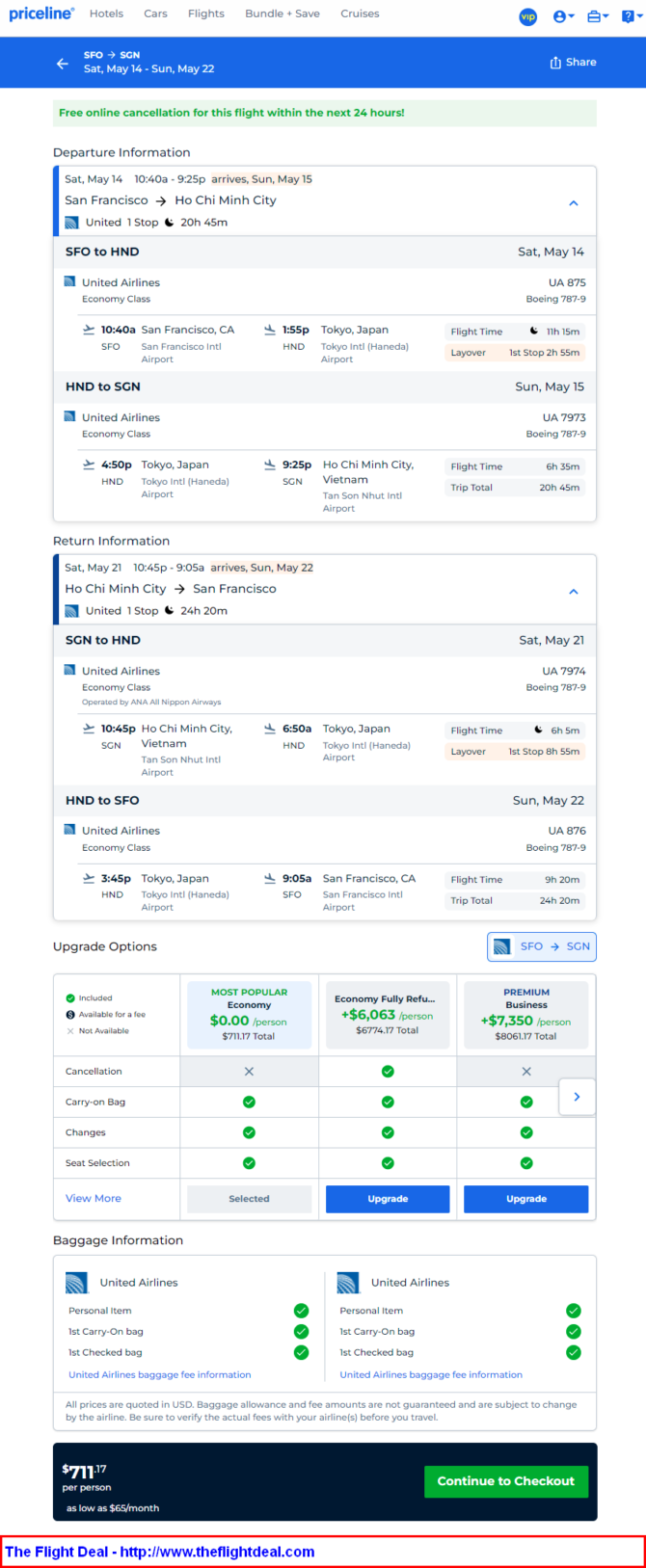Image resolution: width=646 pixels, height=1568 pixels.
Task: Click the landing icon at 6:50a
Action: pos(270,729)
